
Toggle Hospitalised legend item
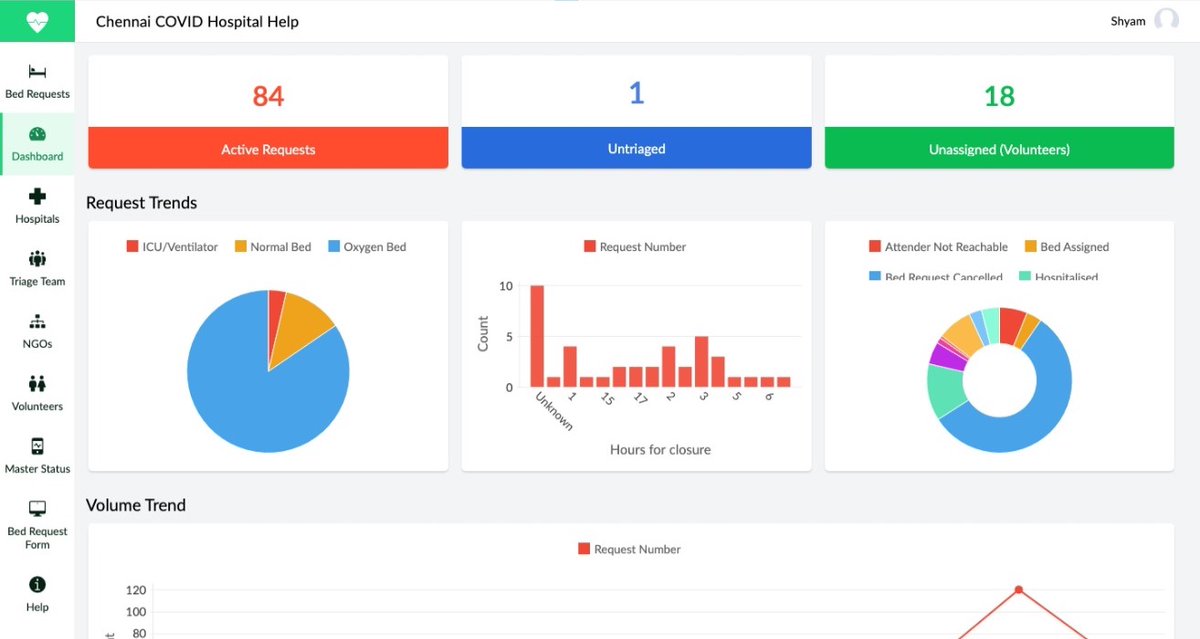point(1059,277)
